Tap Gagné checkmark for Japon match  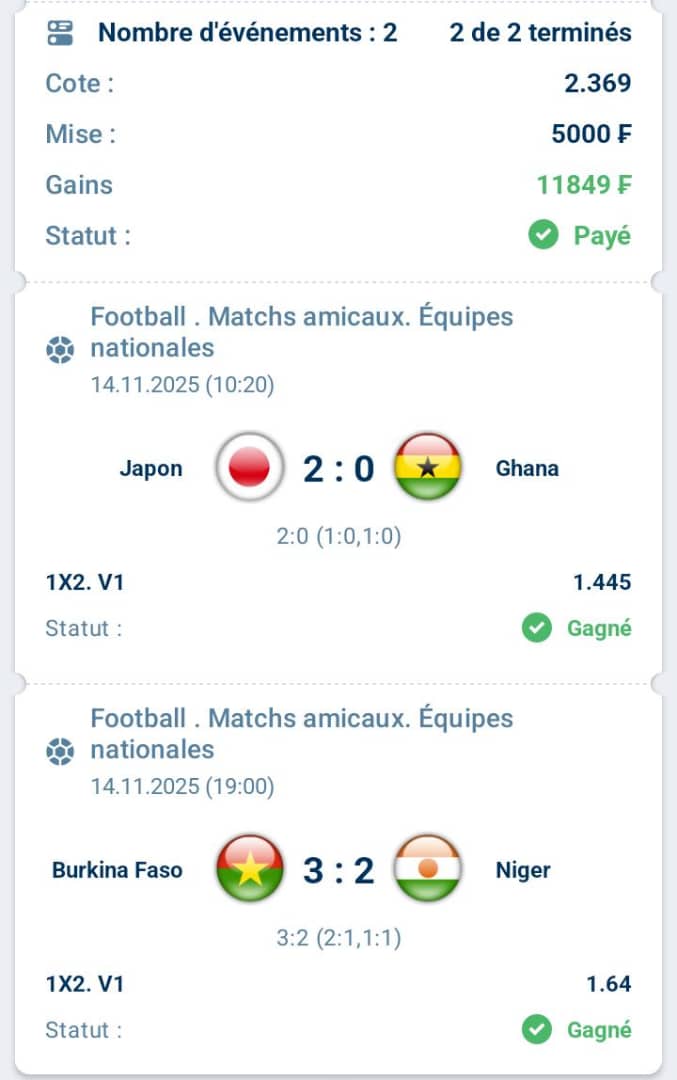click(537, 628)
